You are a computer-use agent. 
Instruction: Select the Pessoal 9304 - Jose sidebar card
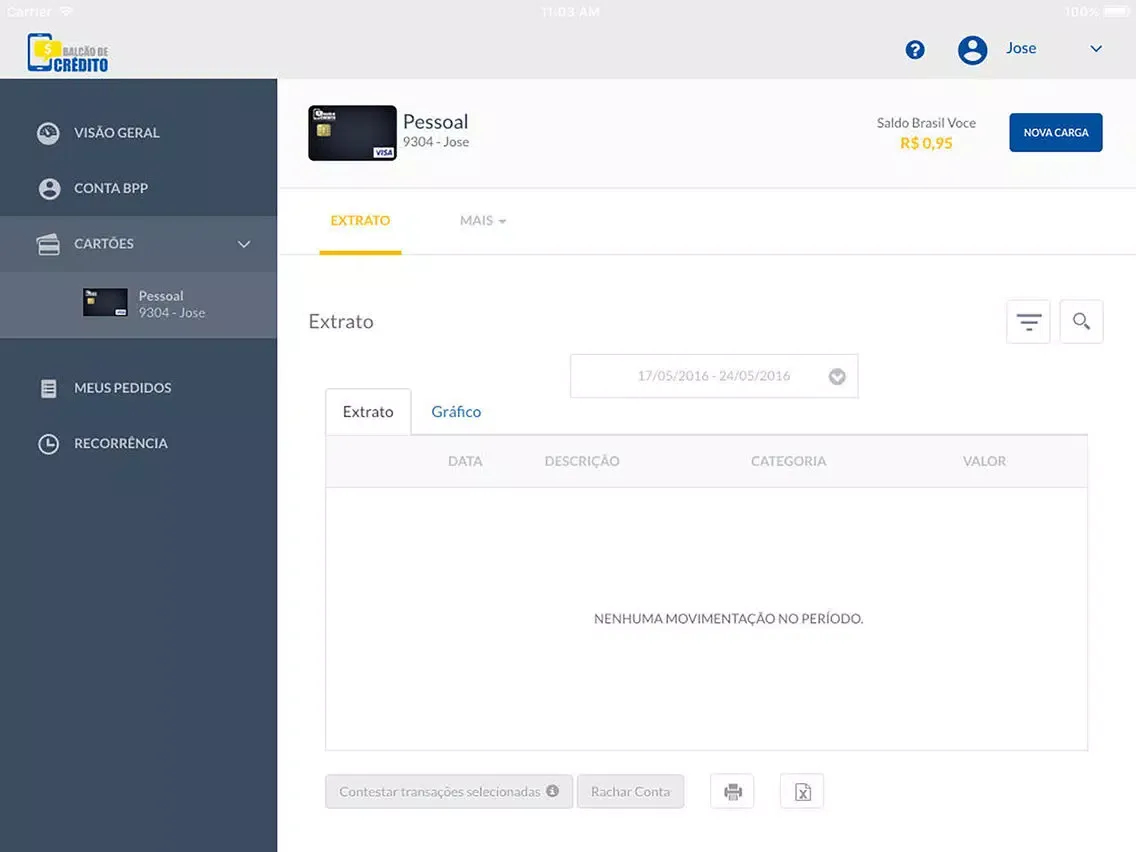tap(138, 304)
